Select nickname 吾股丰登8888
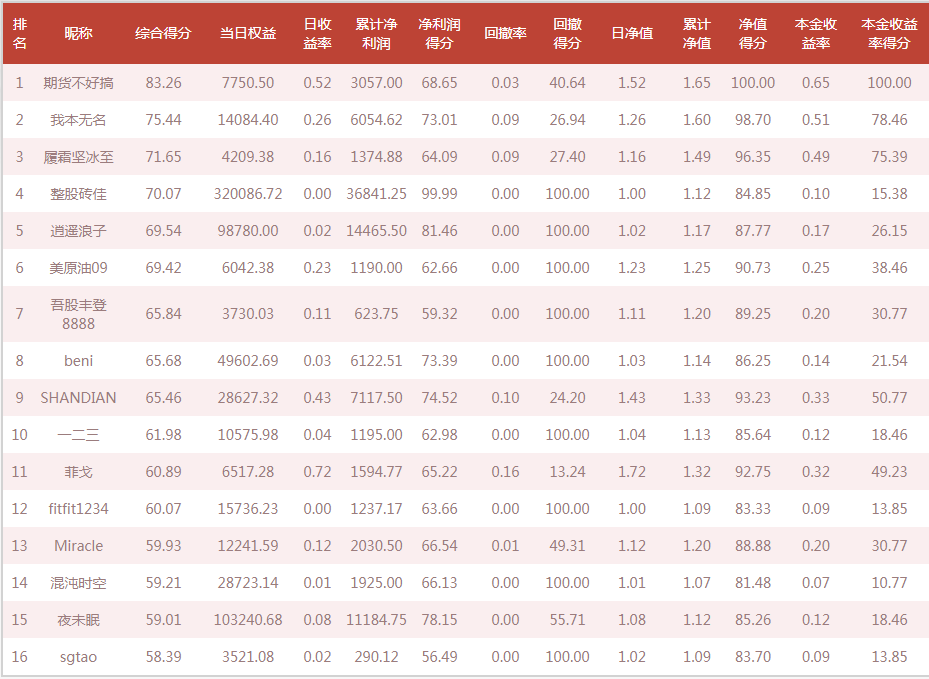 (78, 314)
